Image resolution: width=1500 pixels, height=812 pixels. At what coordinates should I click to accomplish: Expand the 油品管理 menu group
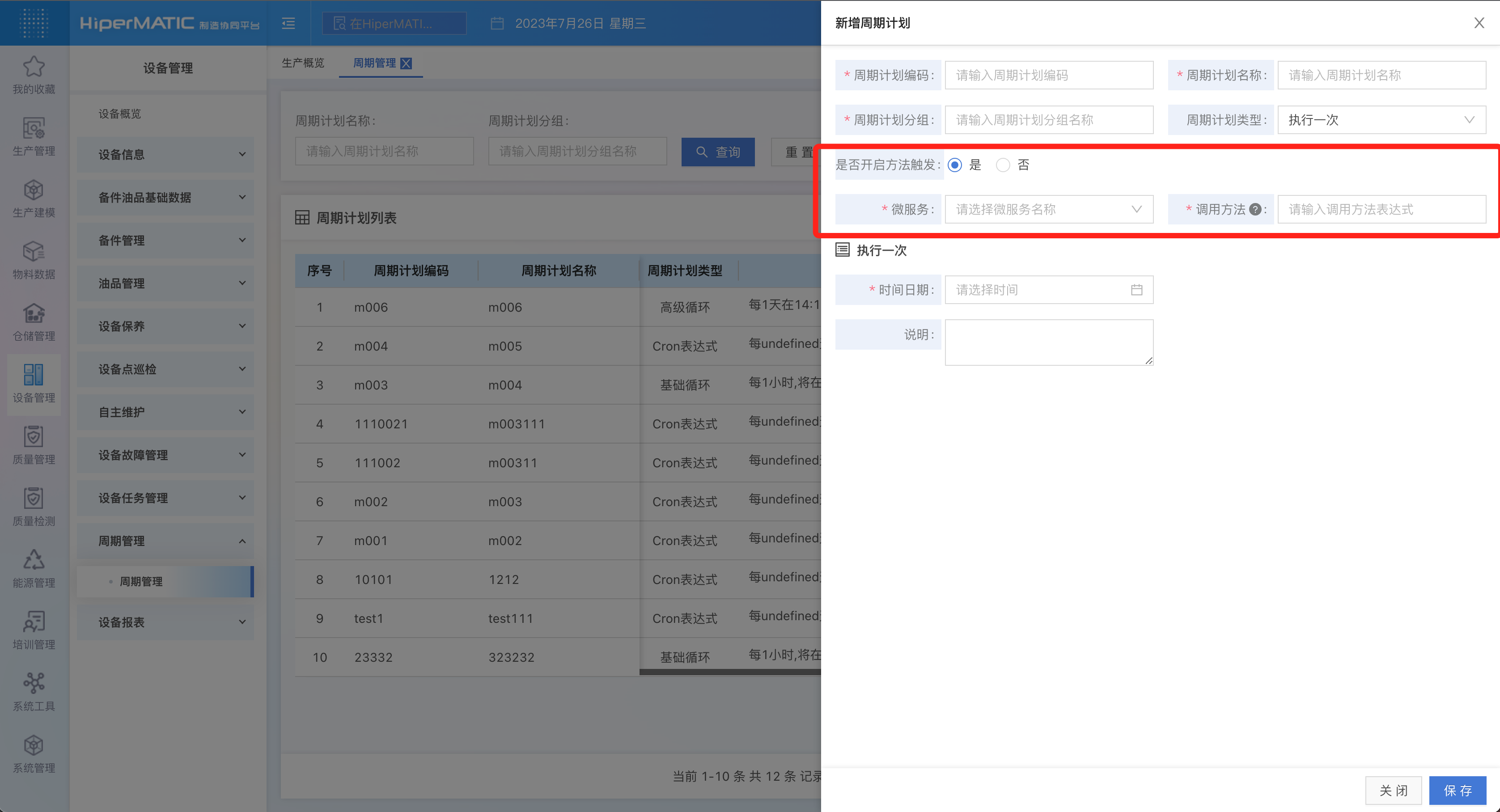[165, 283]
